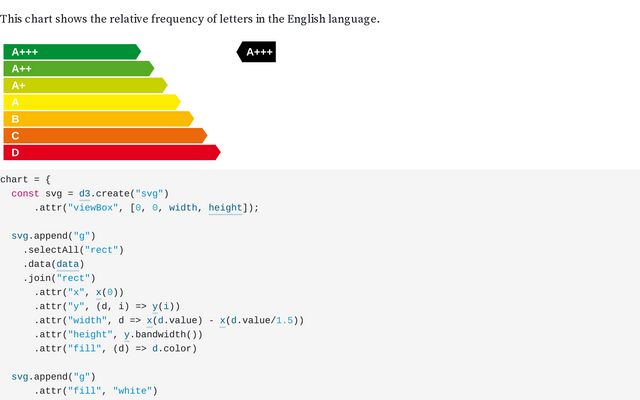Click the yellow A rating bar
The height and width of the screenshot is (400, 640).
pyautogui.click(x=90, y=102)
